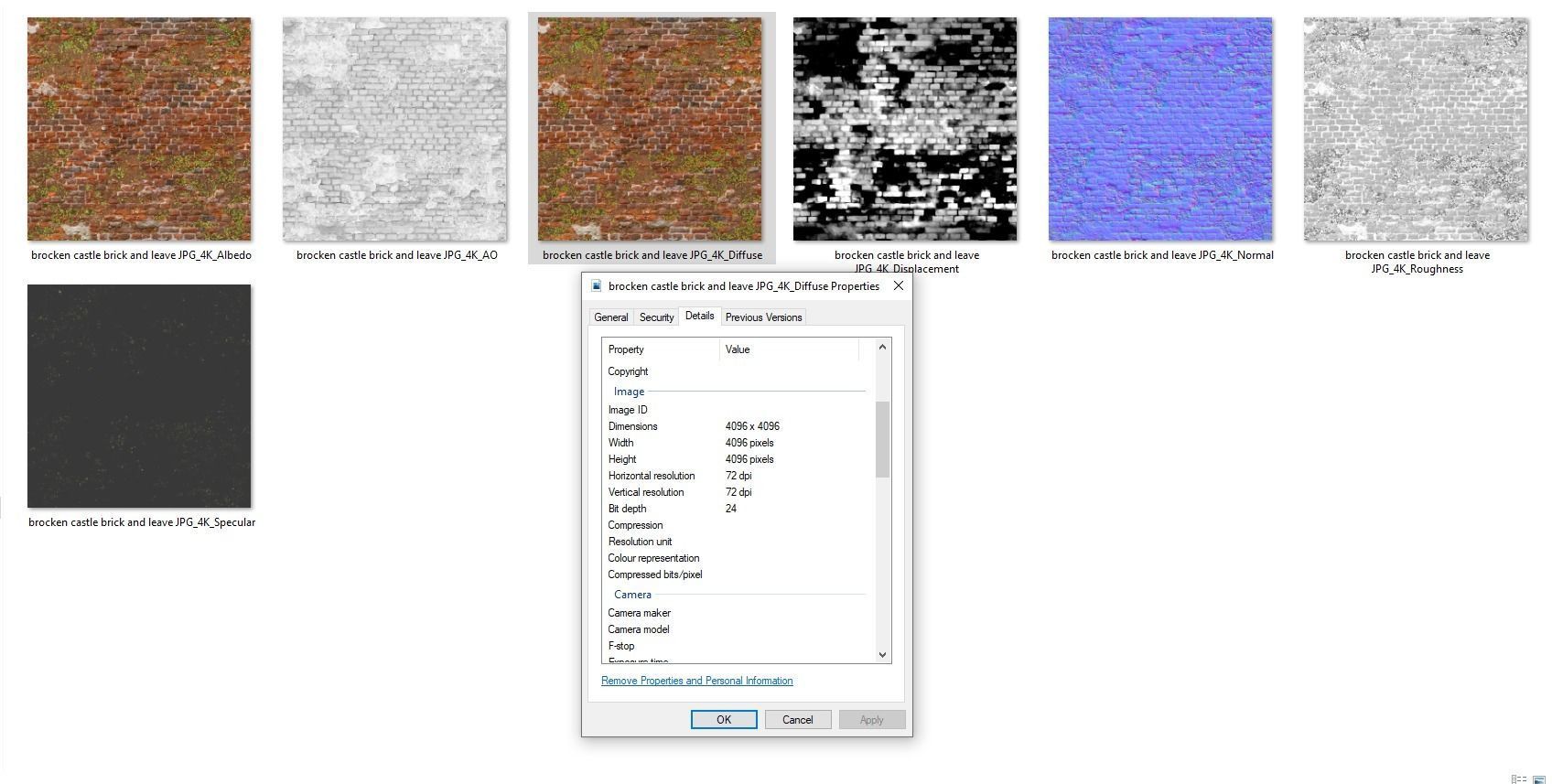The height and width of the screenshot is (784, 1552).
Task: Select the Horizontal resolution 72 dpi row
Action: tap(734, 476)
